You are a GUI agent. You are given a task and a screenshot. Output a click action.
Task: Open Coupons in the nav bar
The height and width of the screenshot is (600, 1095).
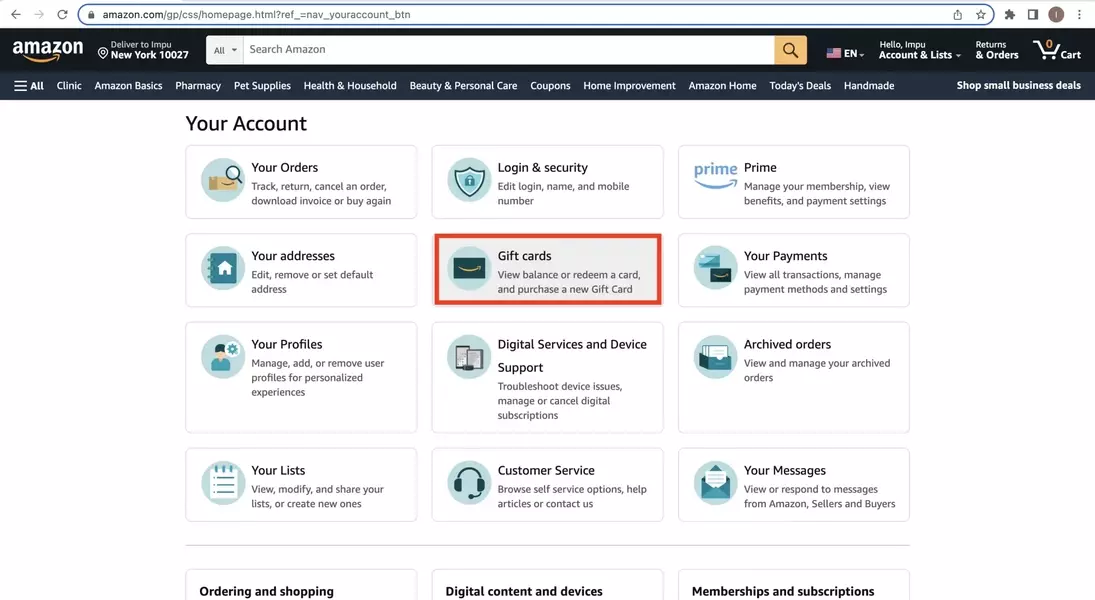coord(550,86)
